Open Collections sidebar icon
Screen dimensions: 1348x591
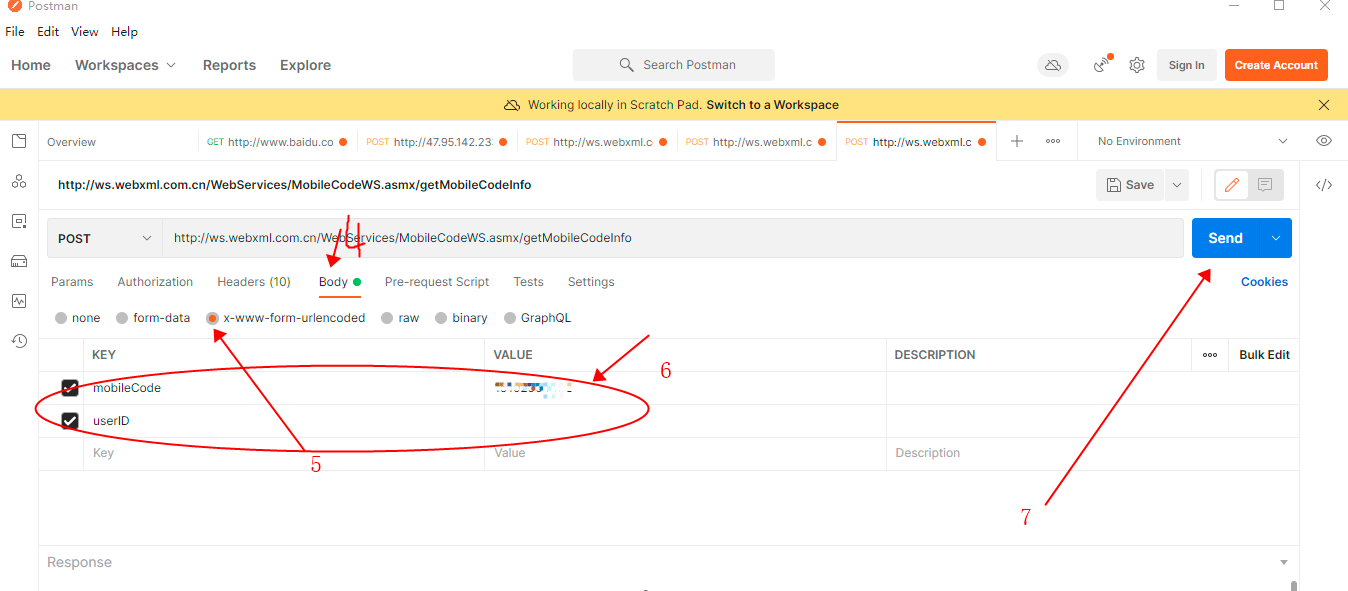click(x=19, y=141)
